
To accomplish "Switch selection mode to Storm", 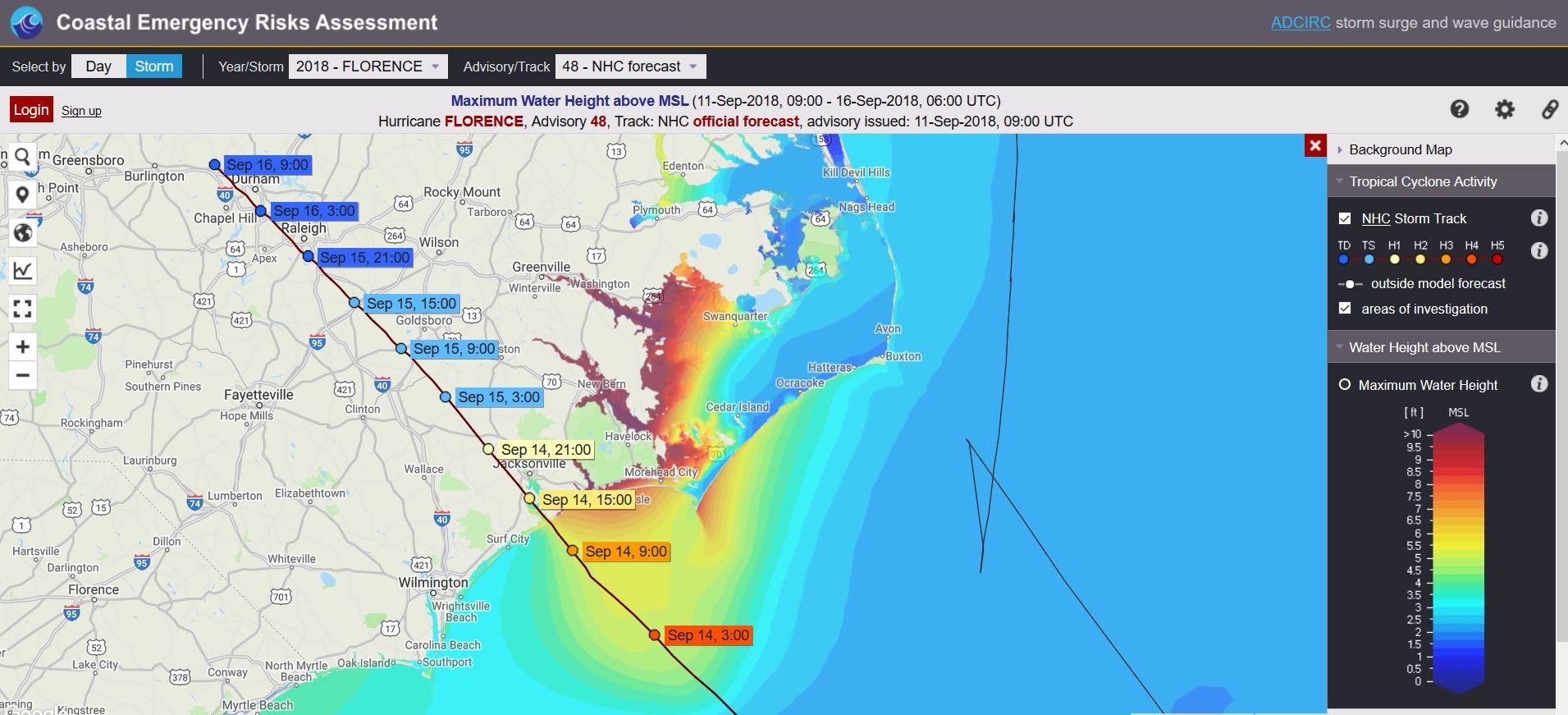I will 154,66.
